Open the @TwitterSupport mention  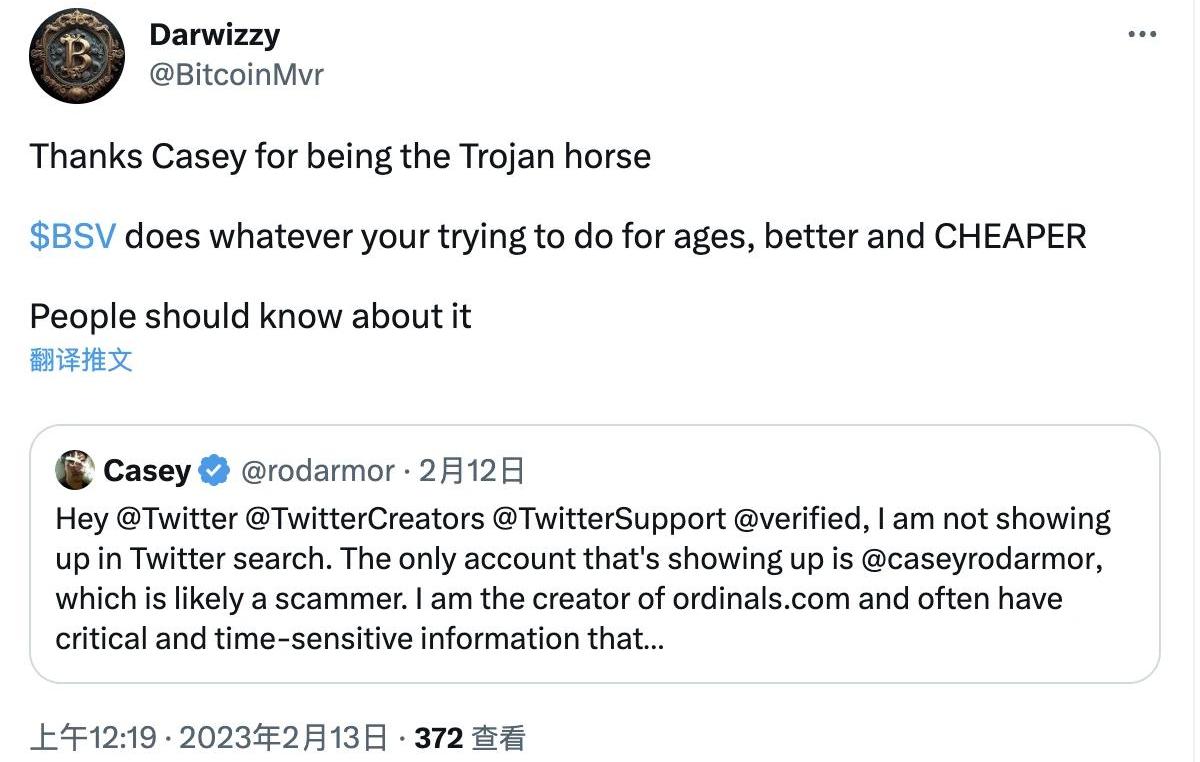click(x=612, y=519)
